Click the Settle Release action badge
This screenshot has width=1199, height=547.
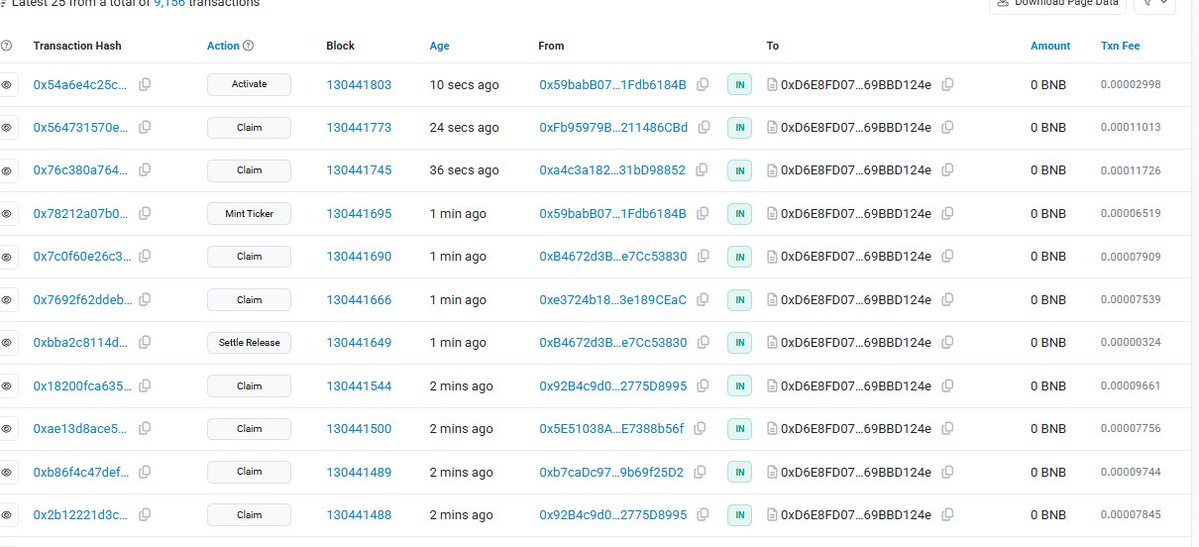click(x=249, y=343)
